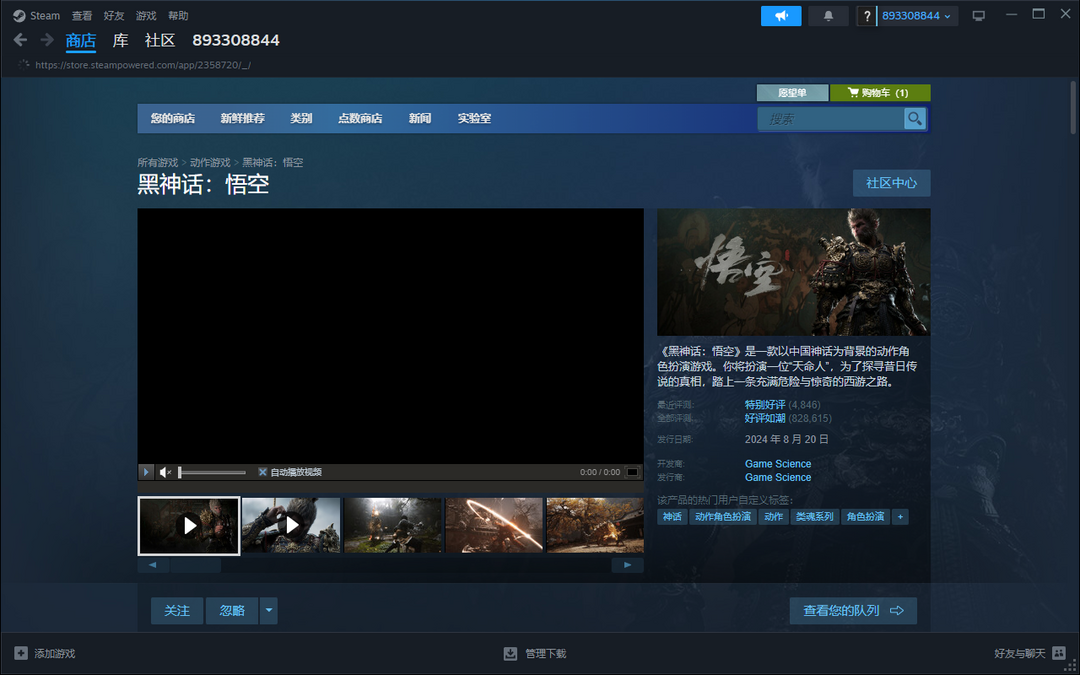Open the 社区中心 community hub
Screen dimensions: 1080x675
point(891,183)
